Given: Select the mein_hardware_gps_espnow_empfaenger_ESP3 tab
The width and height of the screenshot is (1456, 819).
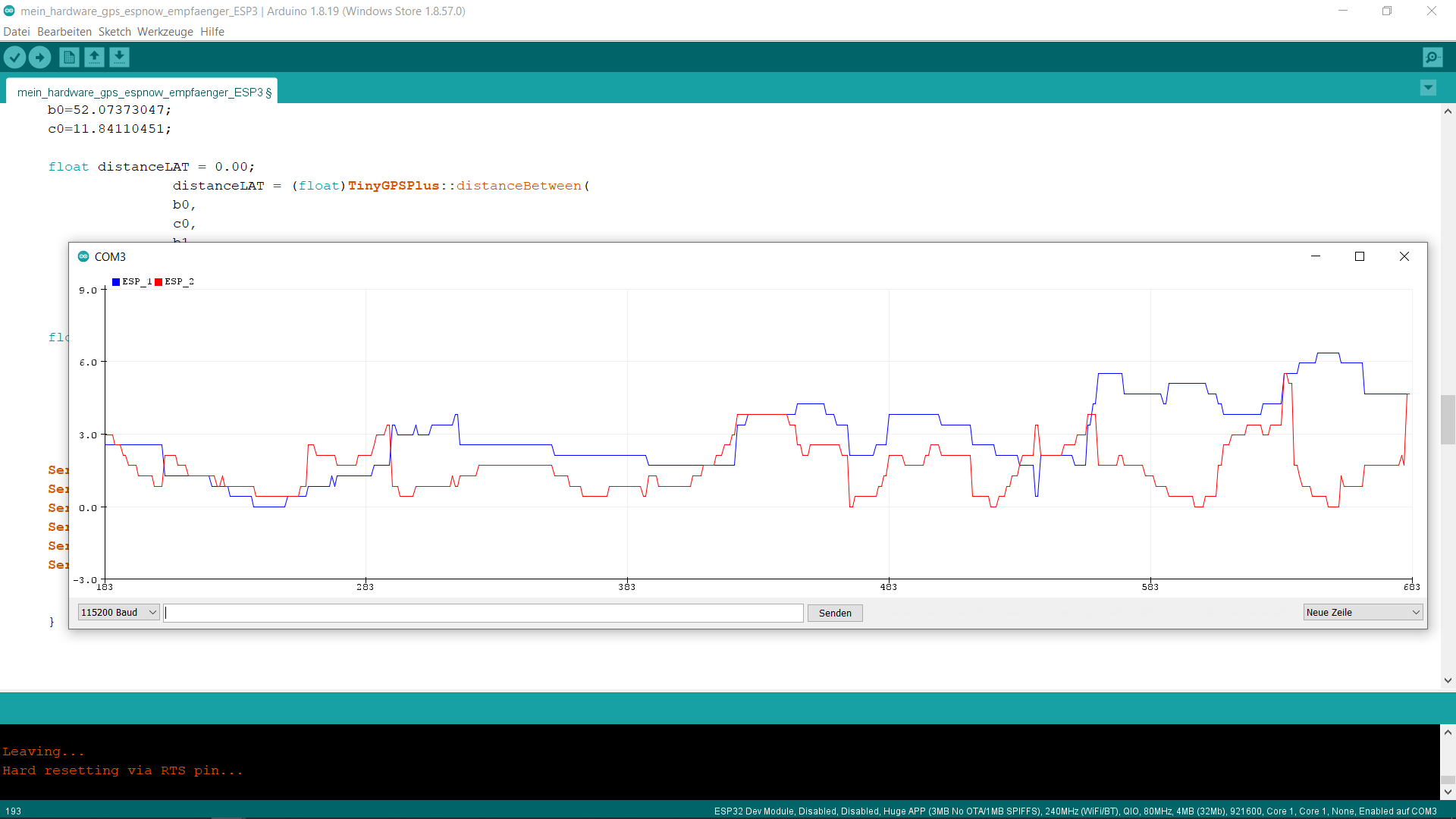Looking at the screenshot, I should point(141,92).
